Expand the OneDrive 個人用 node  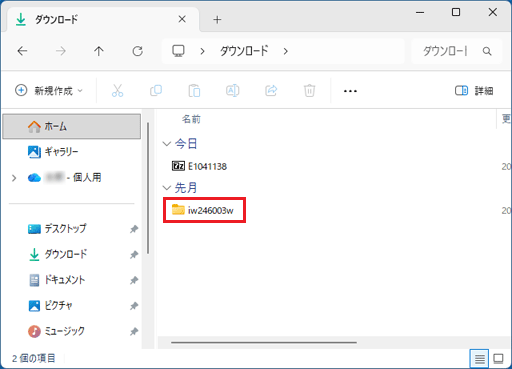coord(14,178)
